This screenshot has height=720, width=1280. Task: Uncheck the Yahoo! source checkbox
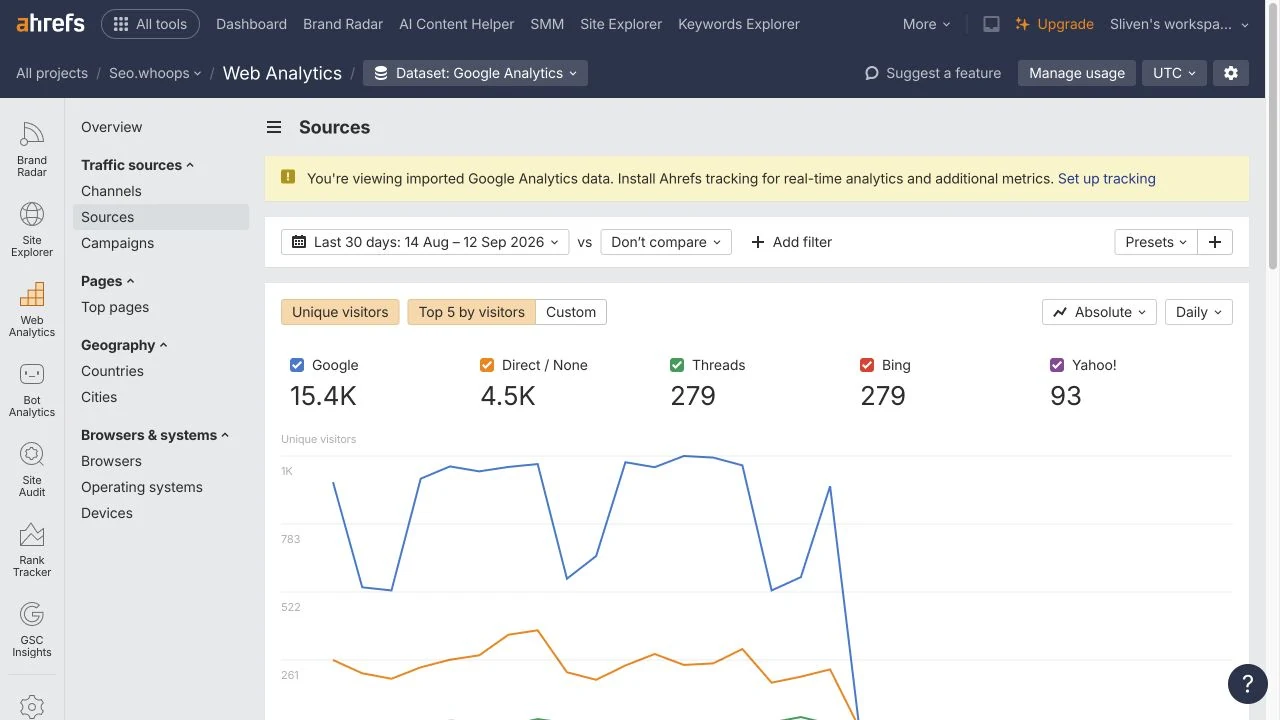1057,365
